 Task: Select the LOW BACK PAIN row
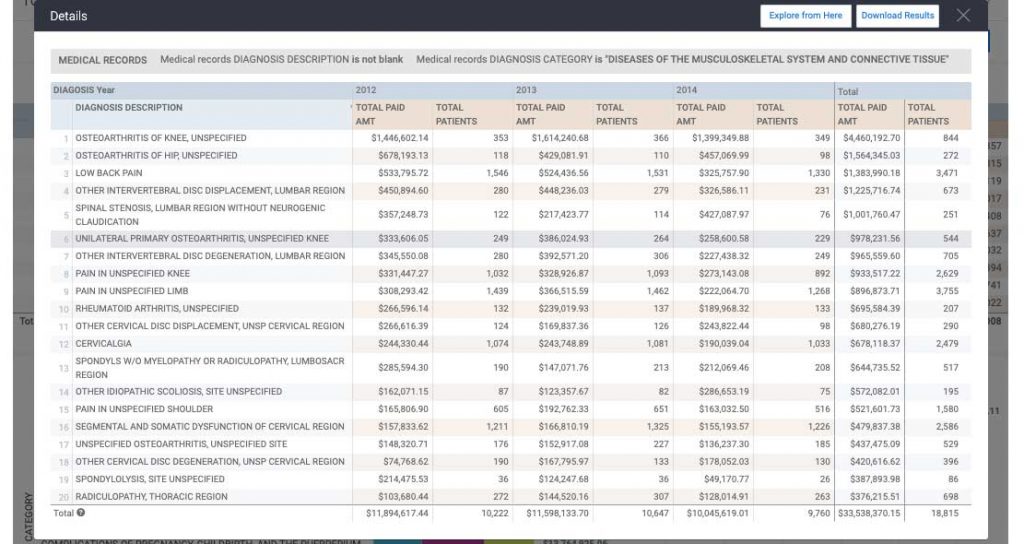tap(511, 173)
